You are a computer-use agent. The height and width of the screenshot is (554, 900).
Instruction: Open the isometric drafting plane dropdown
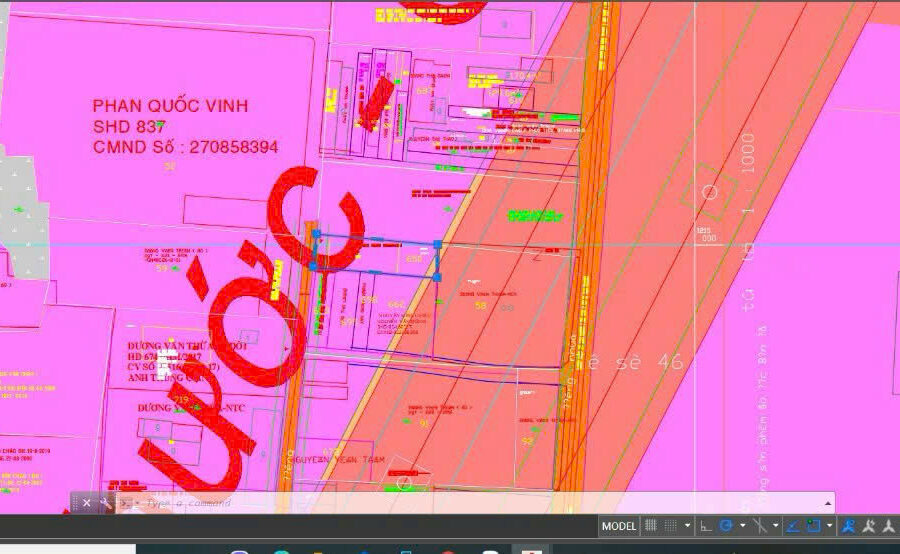pos(775,526)
